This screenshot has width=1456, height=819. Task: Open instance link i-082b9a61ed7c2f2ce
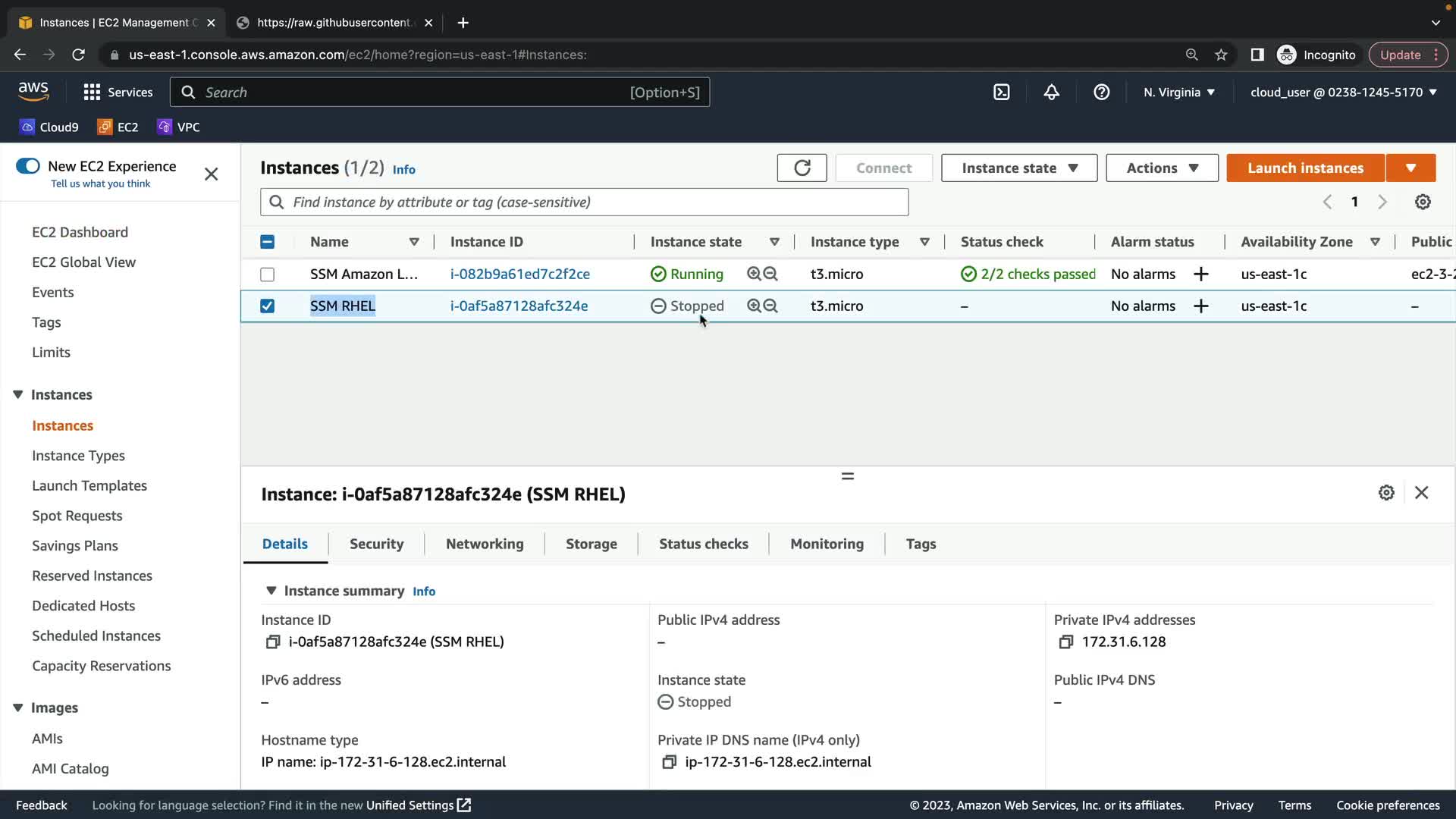[519, 275]
